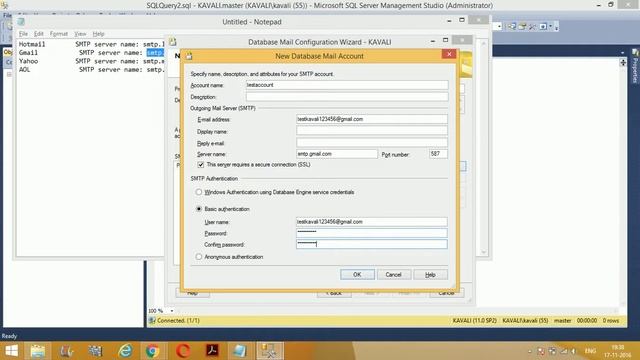Screen dimensions: 640x360
Task: Click the ENG language indicator
Action: tap(590, 351)
